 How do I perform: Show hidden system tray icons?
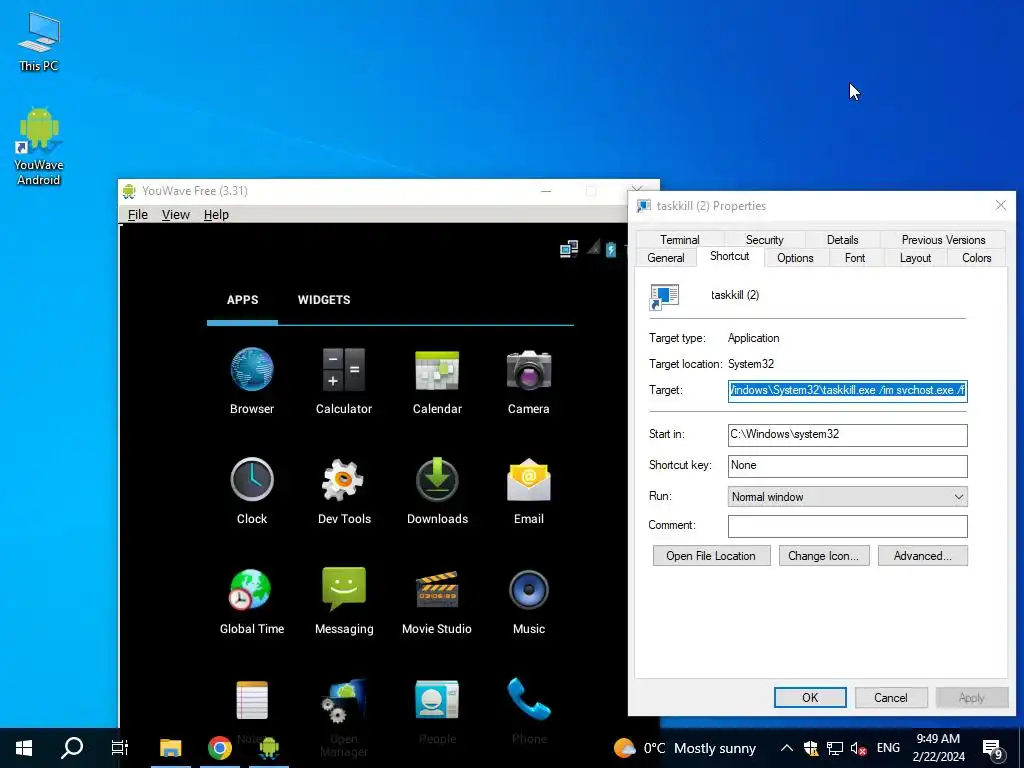click(x=787, y=748)
